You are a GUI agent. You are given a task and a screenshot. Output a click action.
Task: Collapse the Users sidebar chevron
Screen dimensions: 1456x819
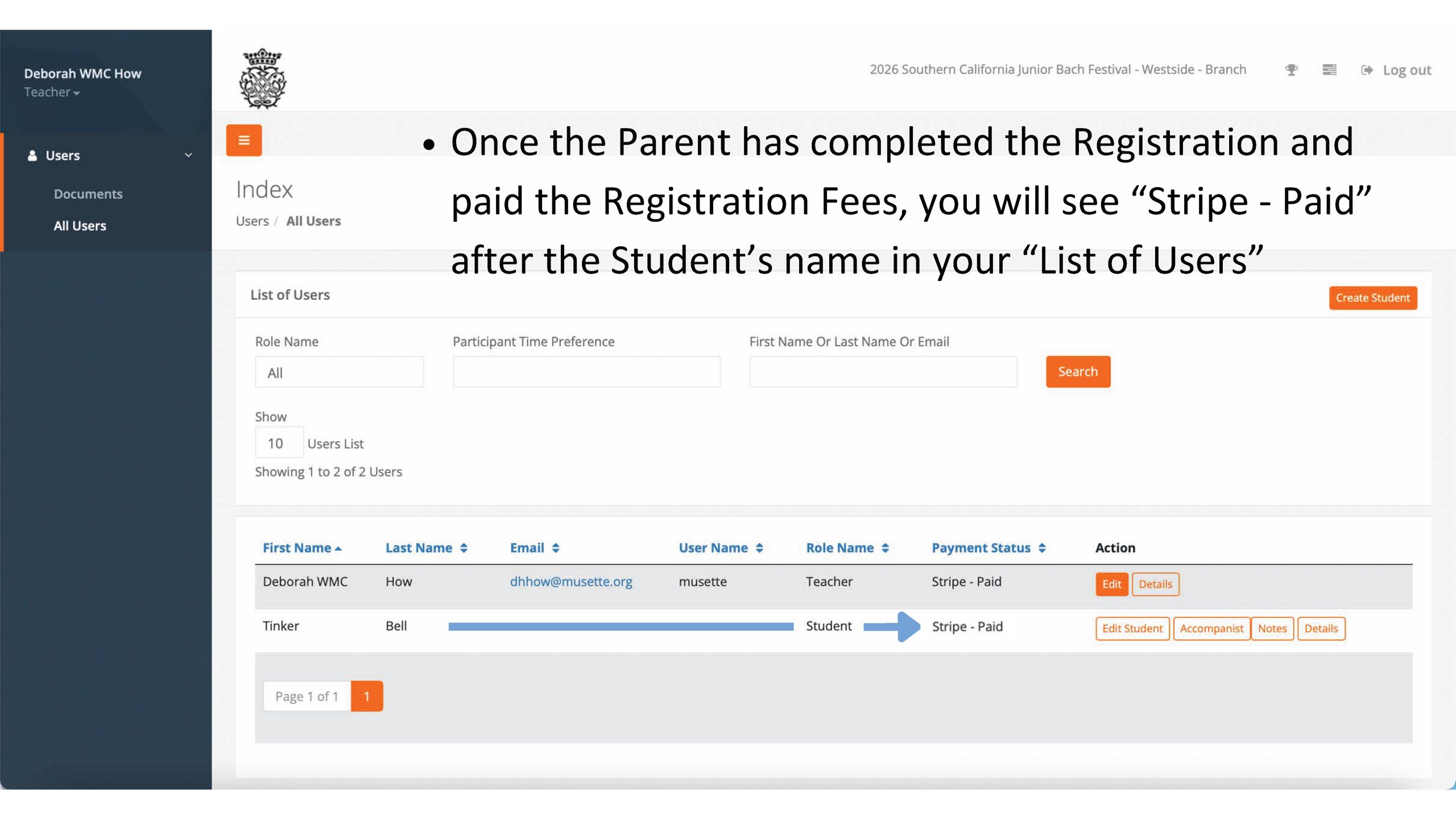coord(188,155)
